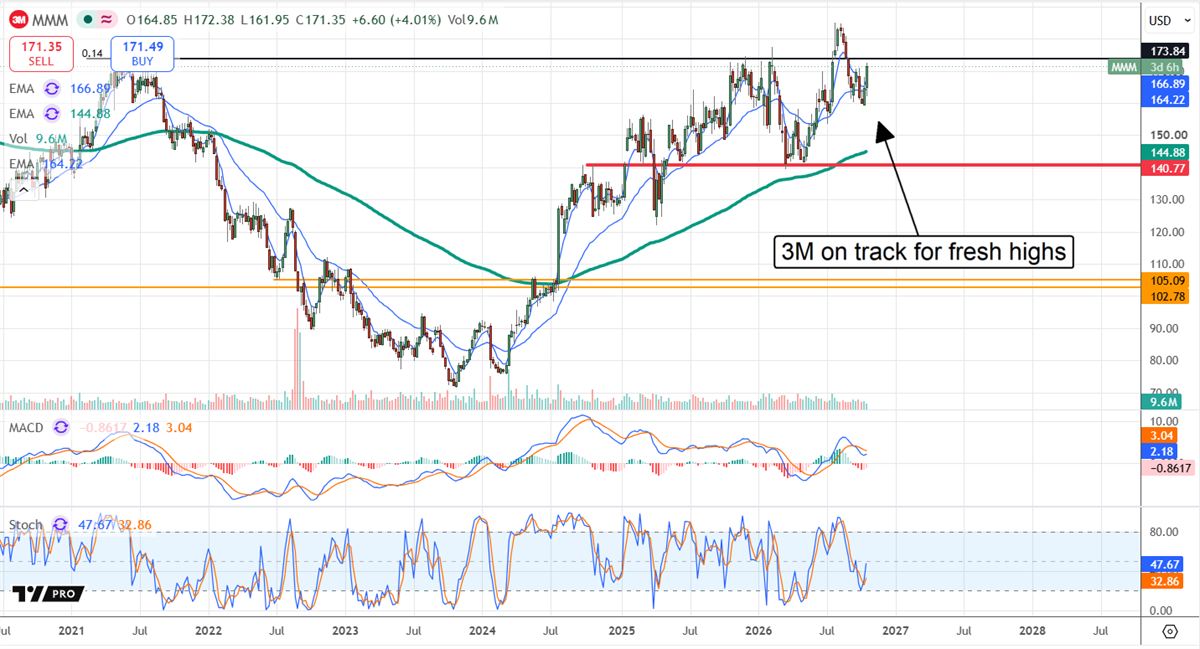Click the BUY 171.49 button

tap(143, 54)
